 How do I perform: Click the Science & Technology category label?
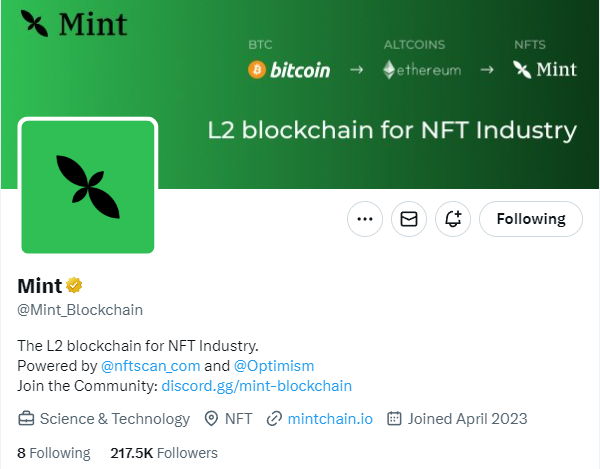(115, 419)
